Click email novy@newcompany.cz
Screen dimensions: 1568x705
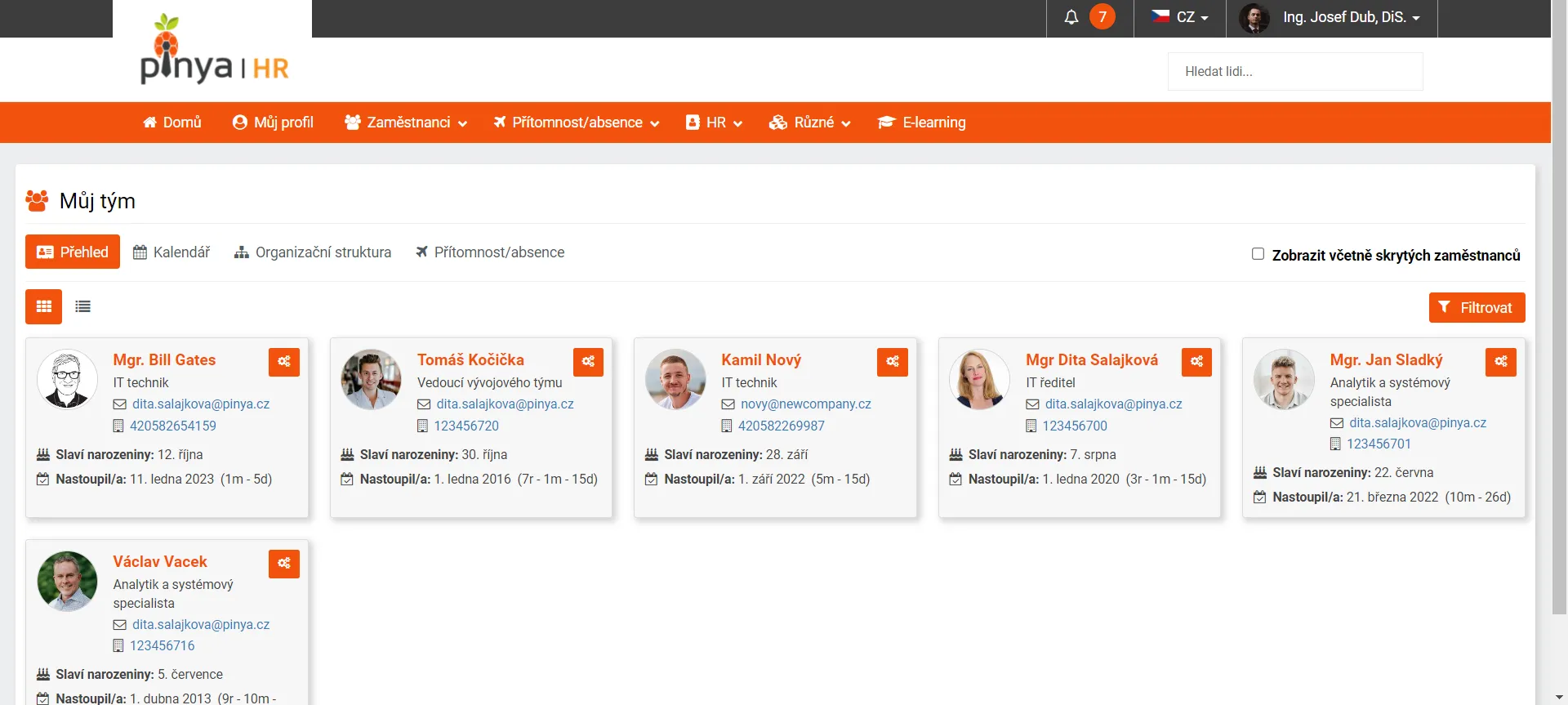coord(806,404)
